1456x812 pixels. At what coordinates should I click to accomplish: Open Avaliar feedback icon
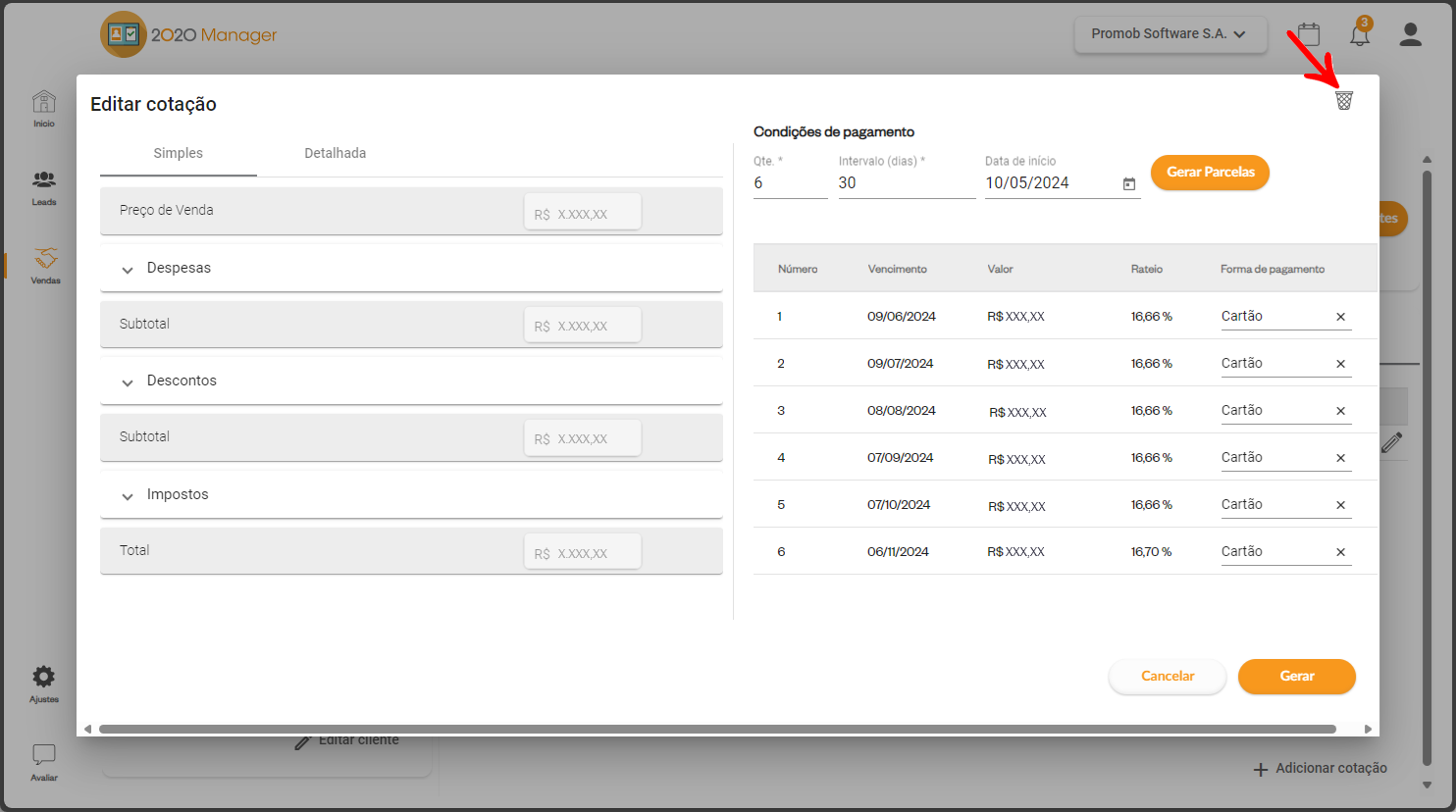(x=44, y=762)
